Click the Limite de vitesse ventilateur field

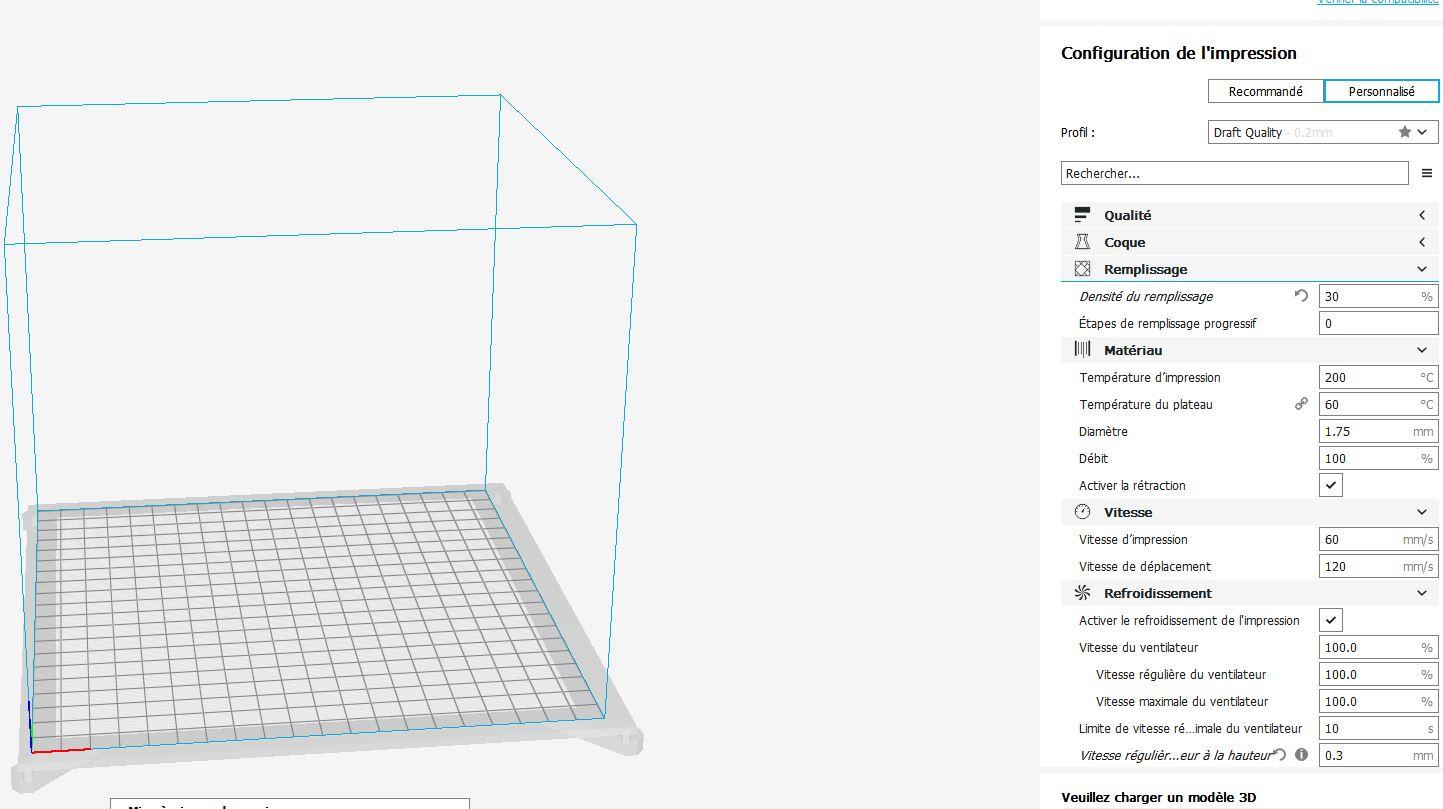pyautogui.click(x=1379, y=728)
